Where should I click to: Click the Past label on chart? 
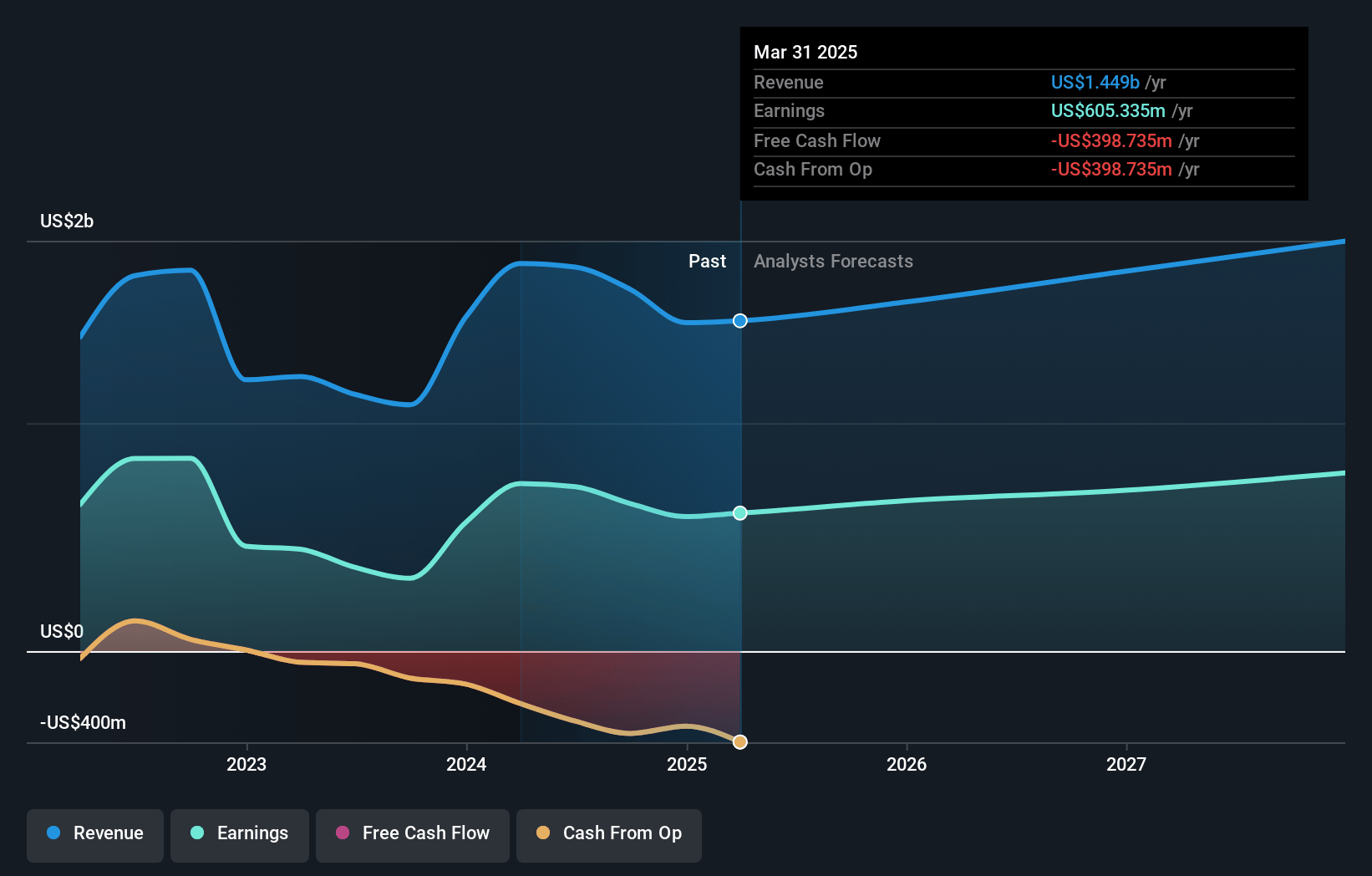click(x=707, y=262)
